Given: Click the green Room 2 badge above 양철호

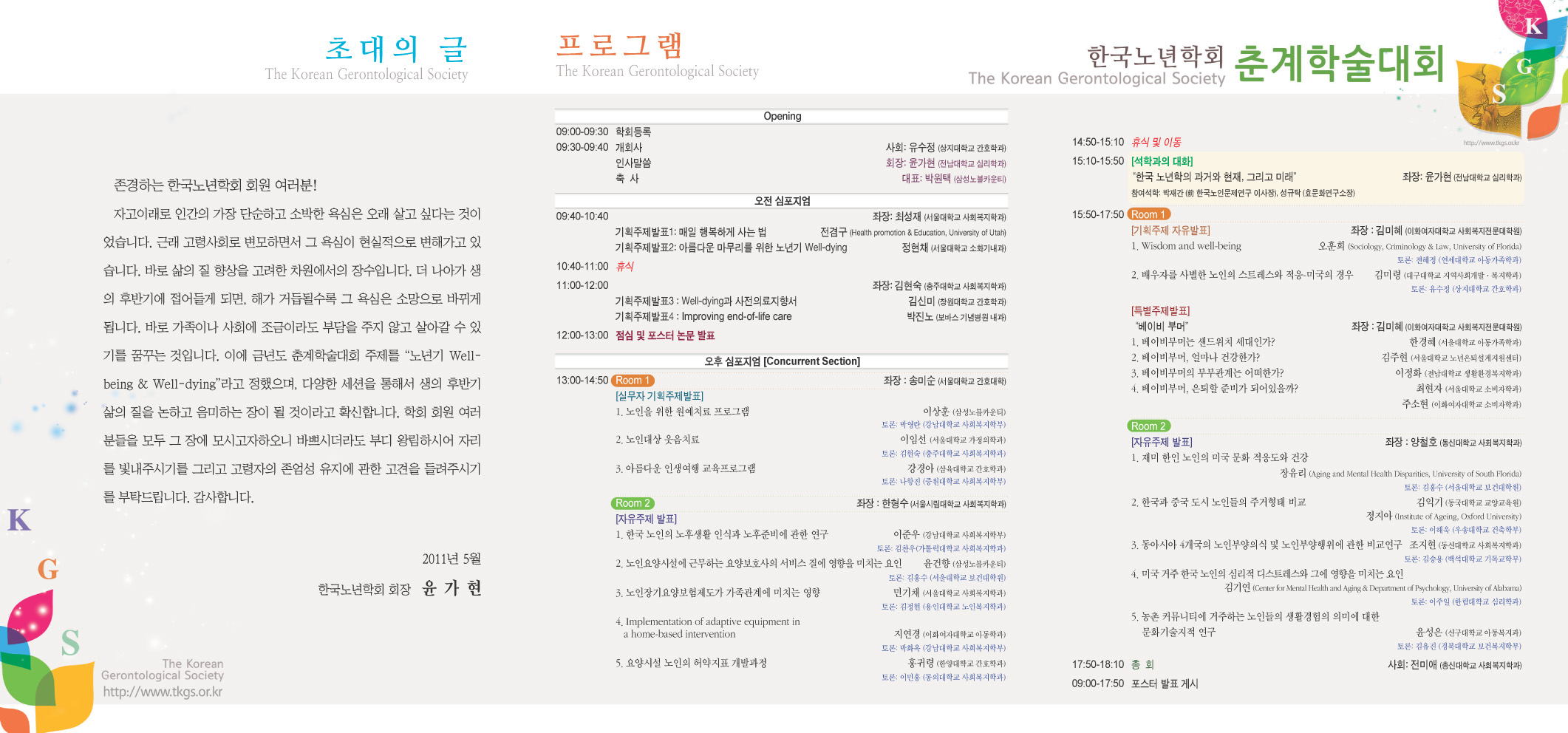Looking at the screenshot, I should click(x=1148, y=426).
